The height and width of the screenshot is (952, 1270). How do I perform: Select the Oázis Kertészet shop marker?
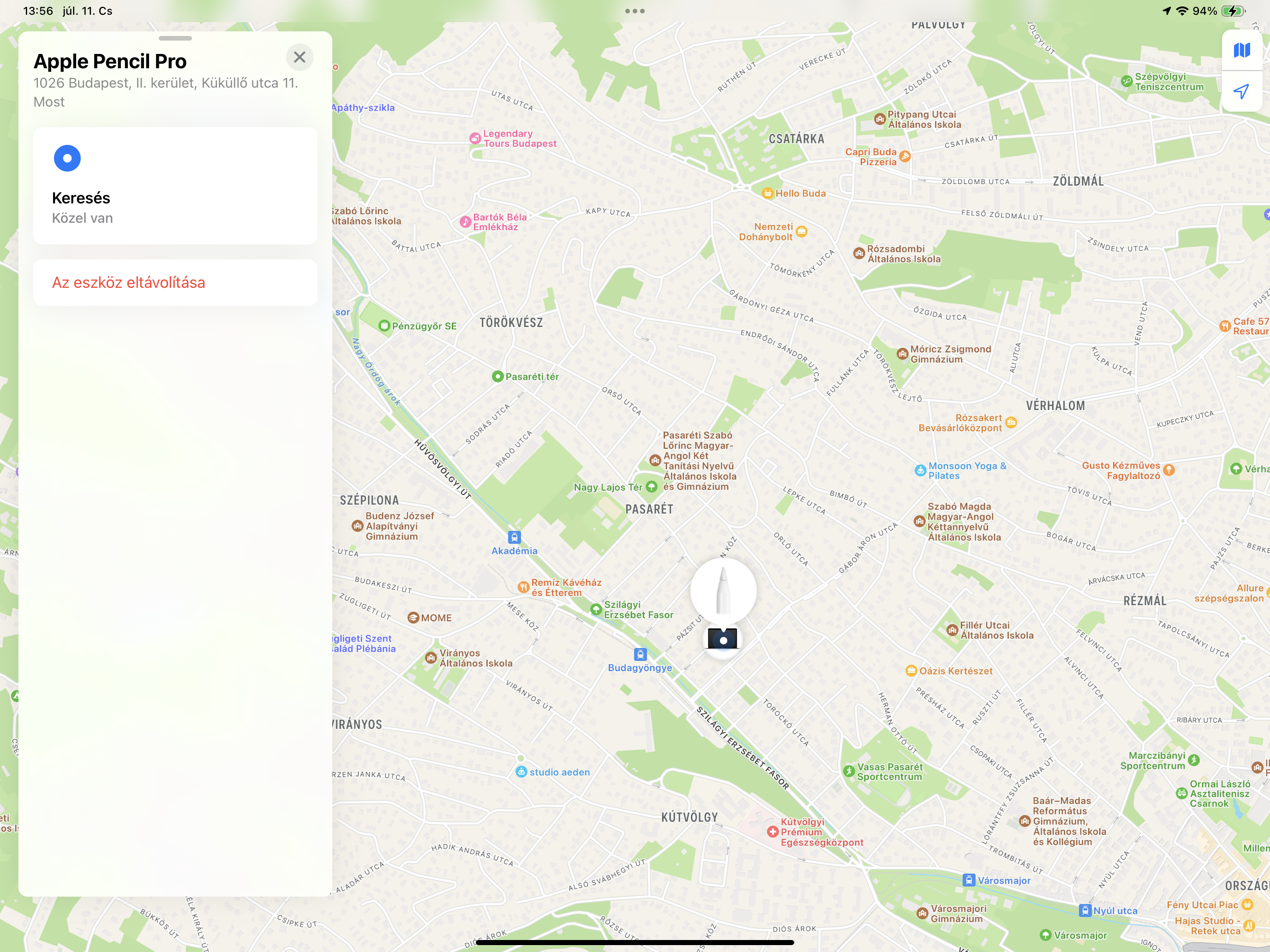tap(911, 671)
